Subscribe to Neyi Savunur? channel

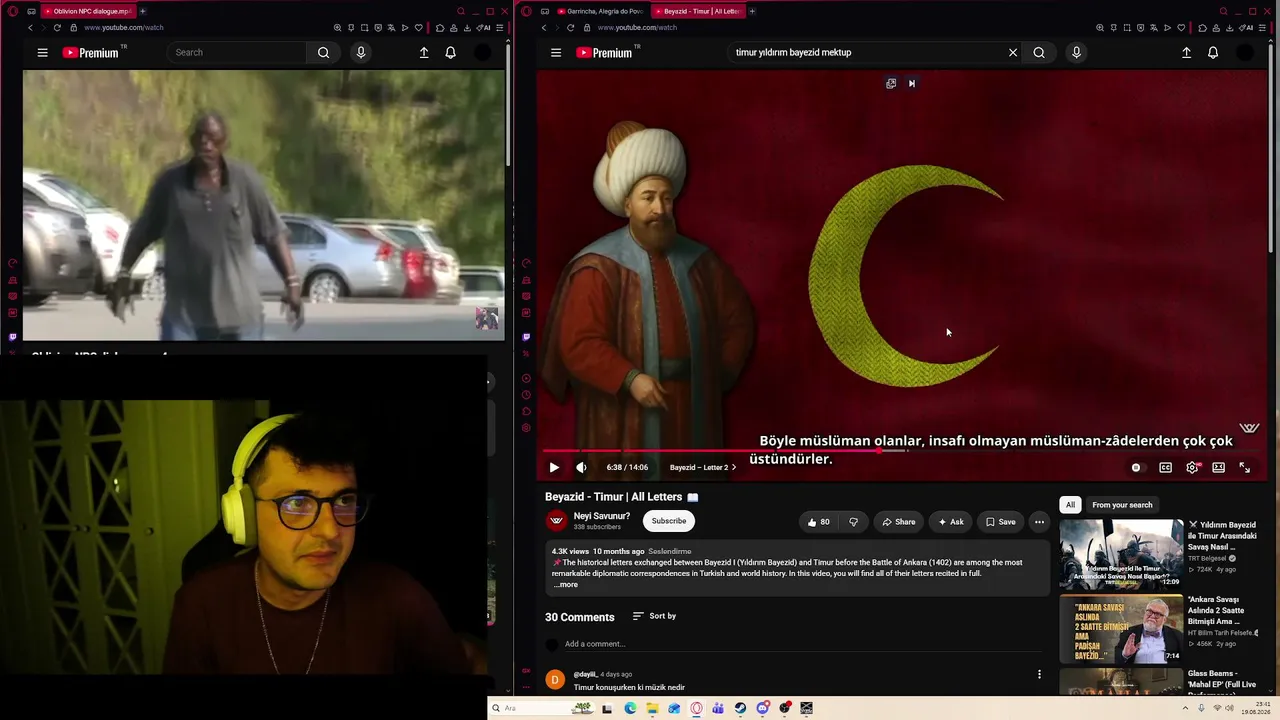point(669,521)
